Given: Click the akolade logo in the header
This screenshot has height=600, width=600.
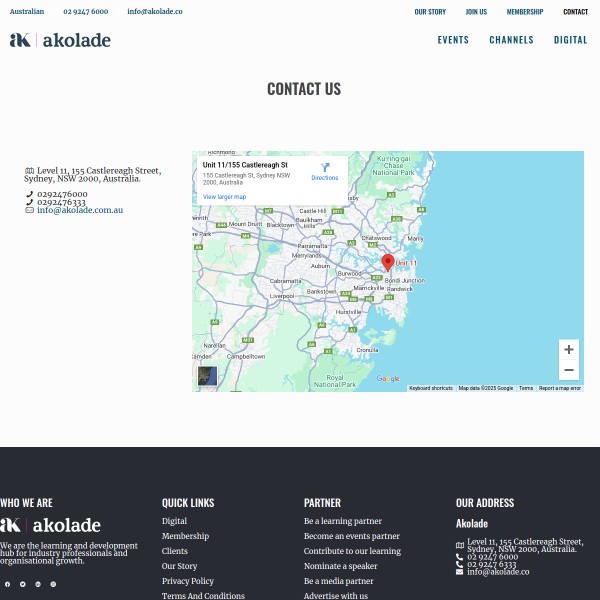Looking at the screenshot, I should point(60,40).
